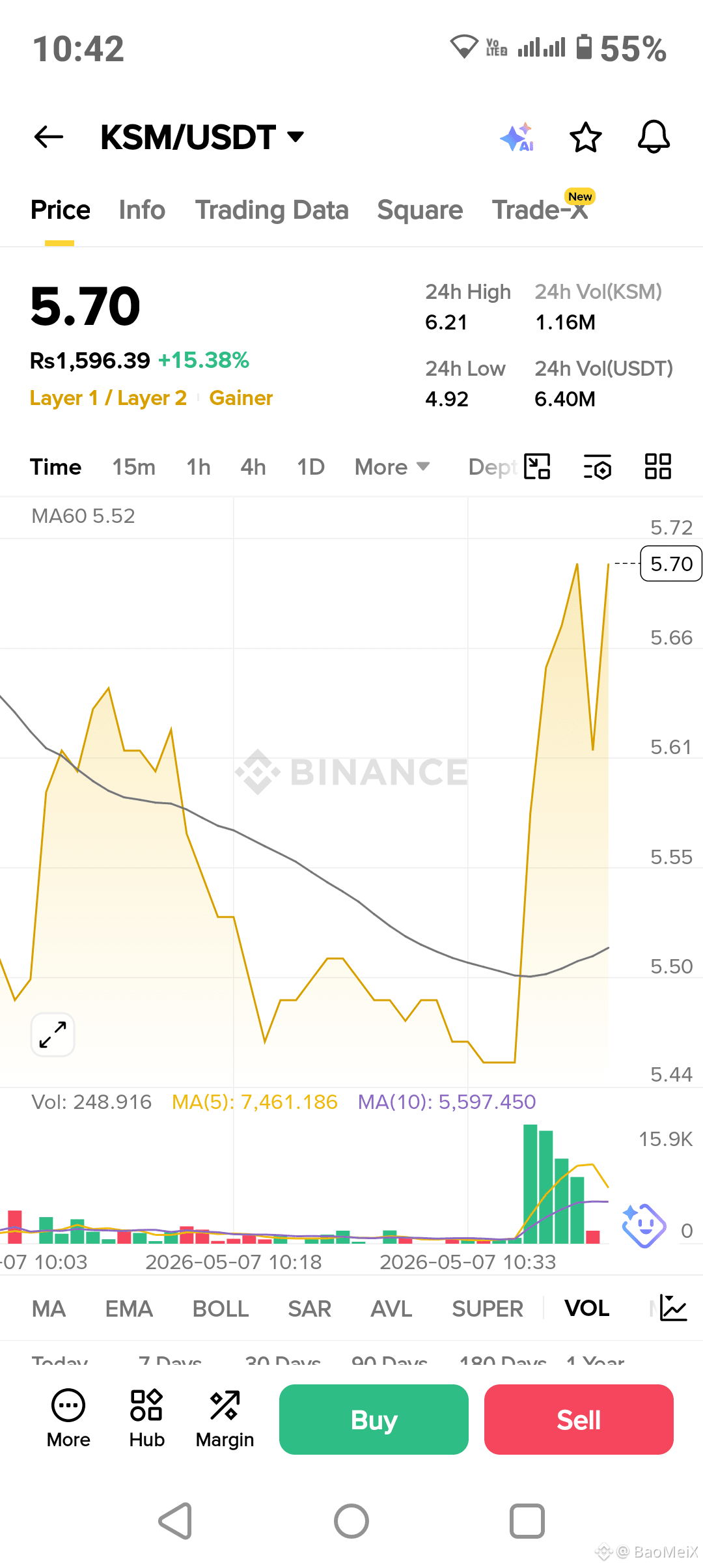Viewport: 703px width, 1568px height.
Task: Open the four-square grid layout icon
Action: (x=658, y=466)
